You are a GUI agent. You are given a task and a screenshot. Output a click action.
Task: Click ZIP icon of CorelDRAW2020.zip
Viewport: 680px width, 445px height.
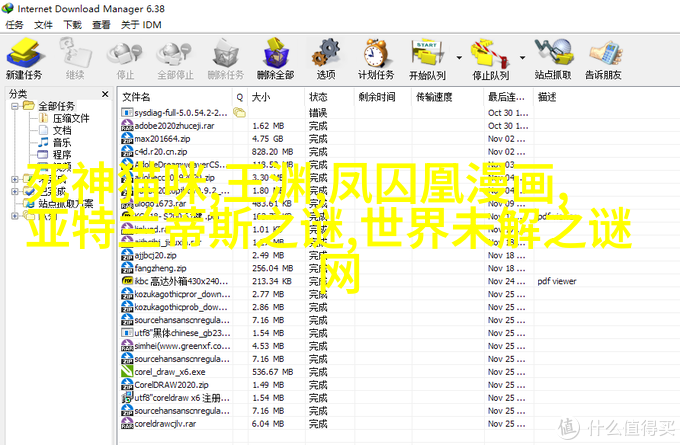point(127,385)
